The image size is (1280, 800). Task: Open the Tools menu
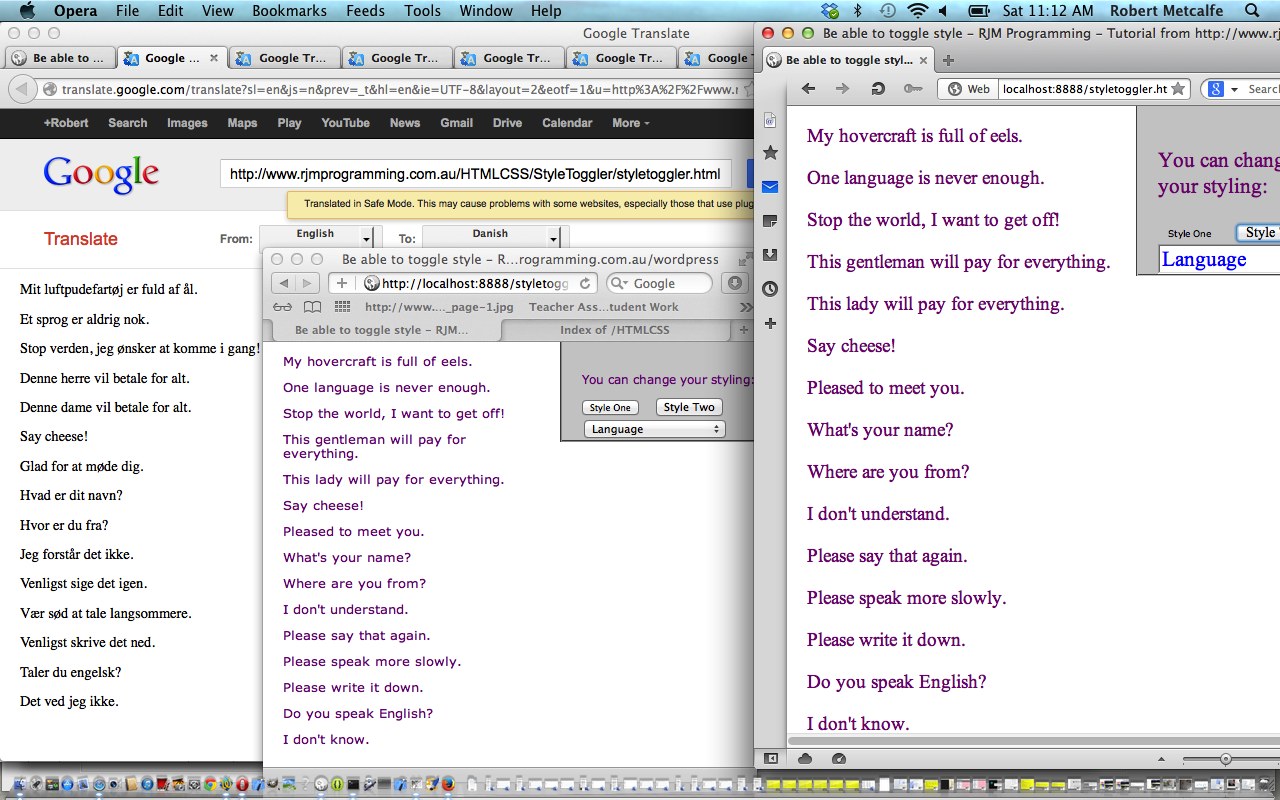coord(423,11)
